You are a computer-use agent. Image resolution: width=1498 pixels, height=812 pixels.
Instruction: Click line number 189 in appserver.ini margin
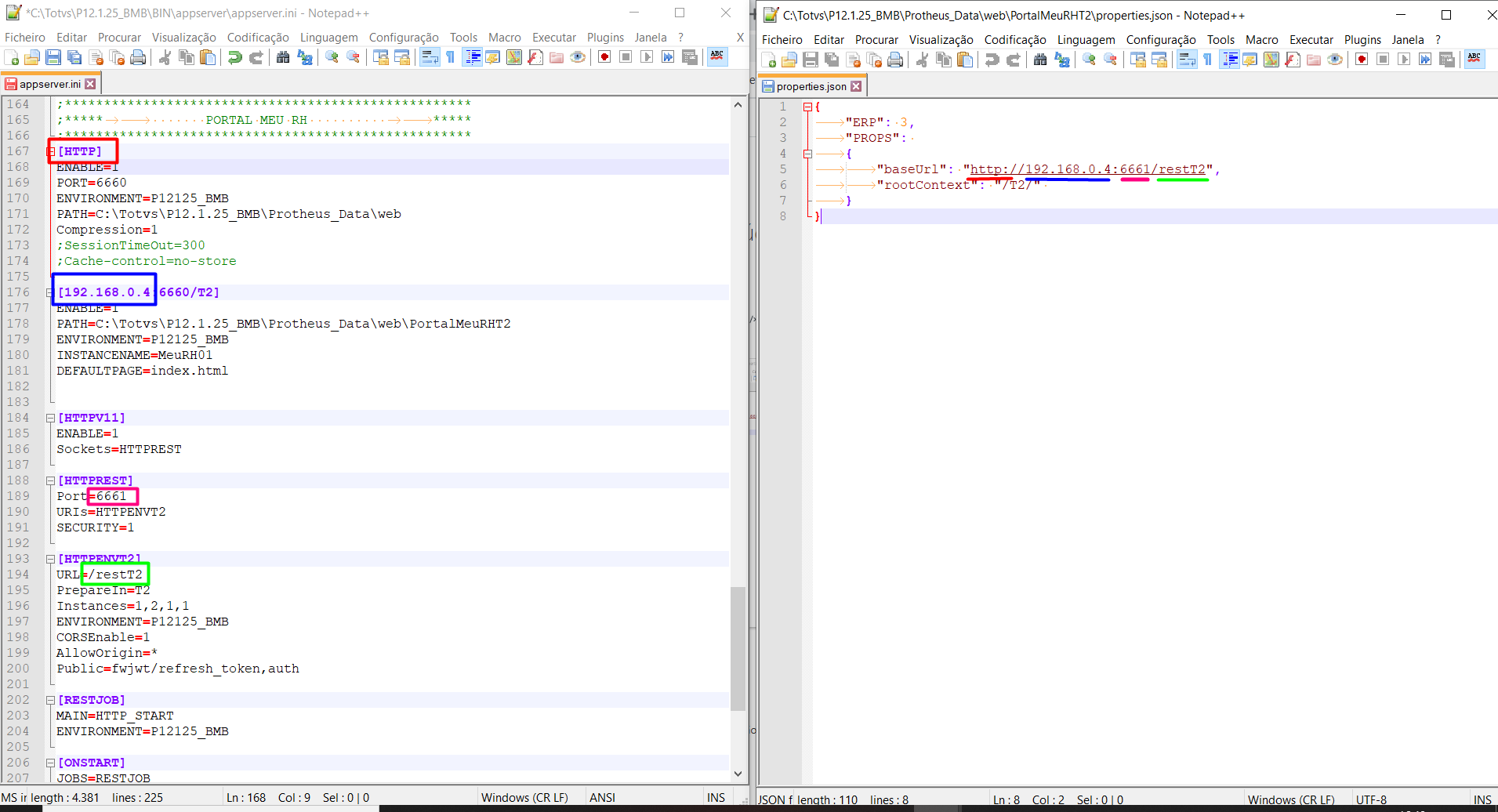click(18, 496)
